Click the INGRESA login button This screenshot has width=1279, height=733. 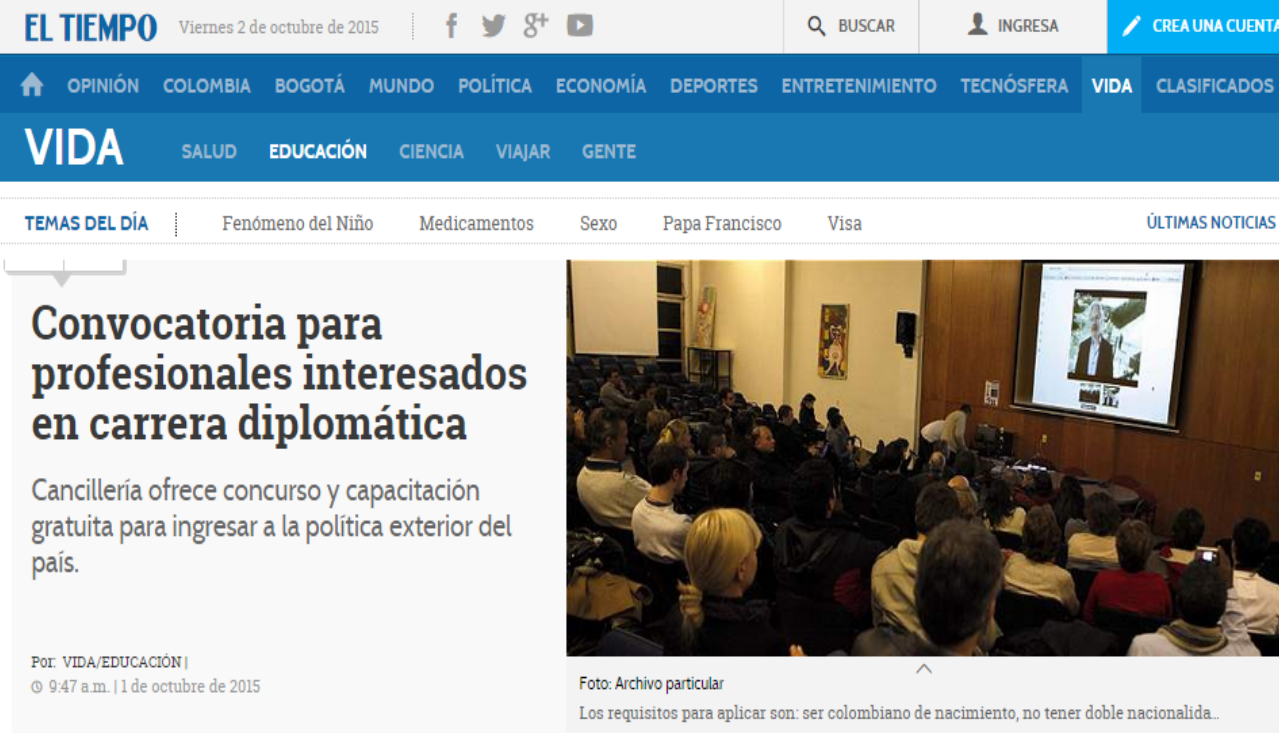[x=1013, y=26]
